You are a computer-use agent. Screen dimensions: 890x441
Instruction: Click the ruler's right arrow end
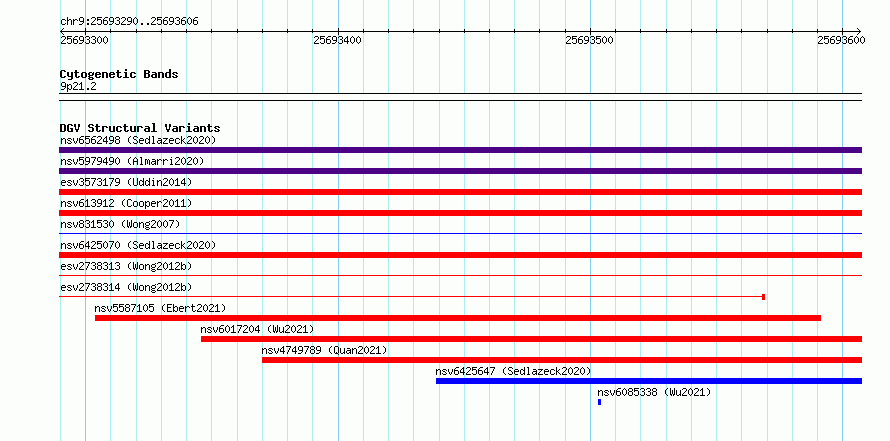tap(858, 31)
